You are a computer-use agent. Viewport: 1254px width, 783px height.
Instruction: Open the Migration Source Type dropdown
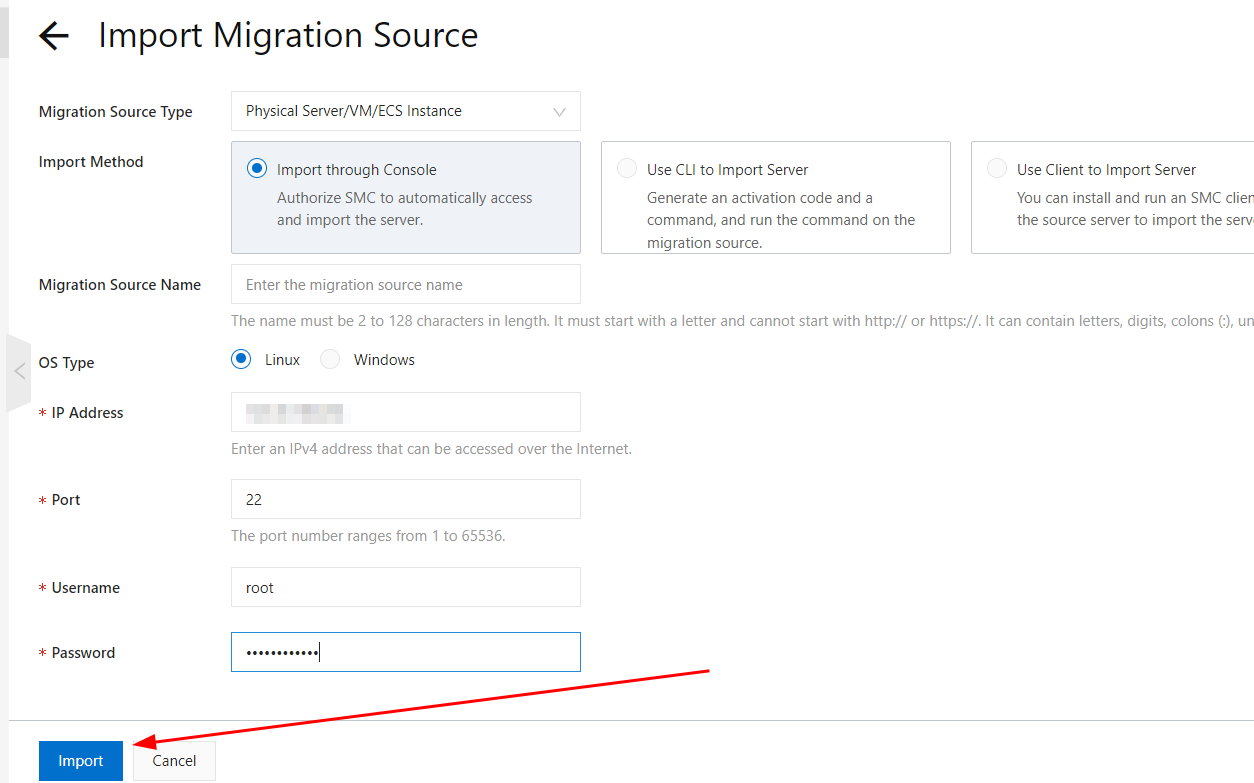click(405, 111)
